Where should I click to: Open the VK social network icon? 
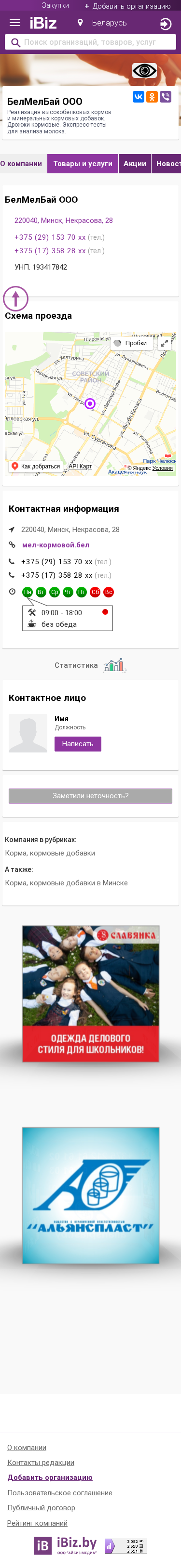139,97
